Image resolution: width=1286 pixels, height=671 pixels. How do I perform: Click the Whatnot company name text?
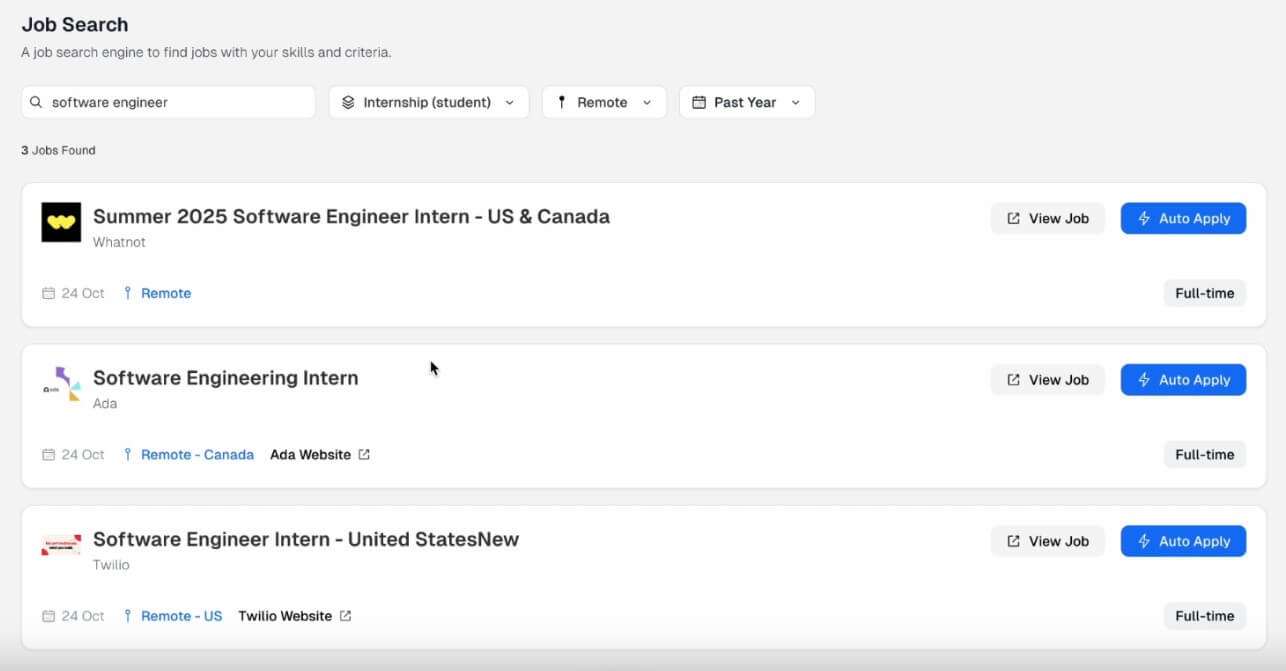coord(119,242)
